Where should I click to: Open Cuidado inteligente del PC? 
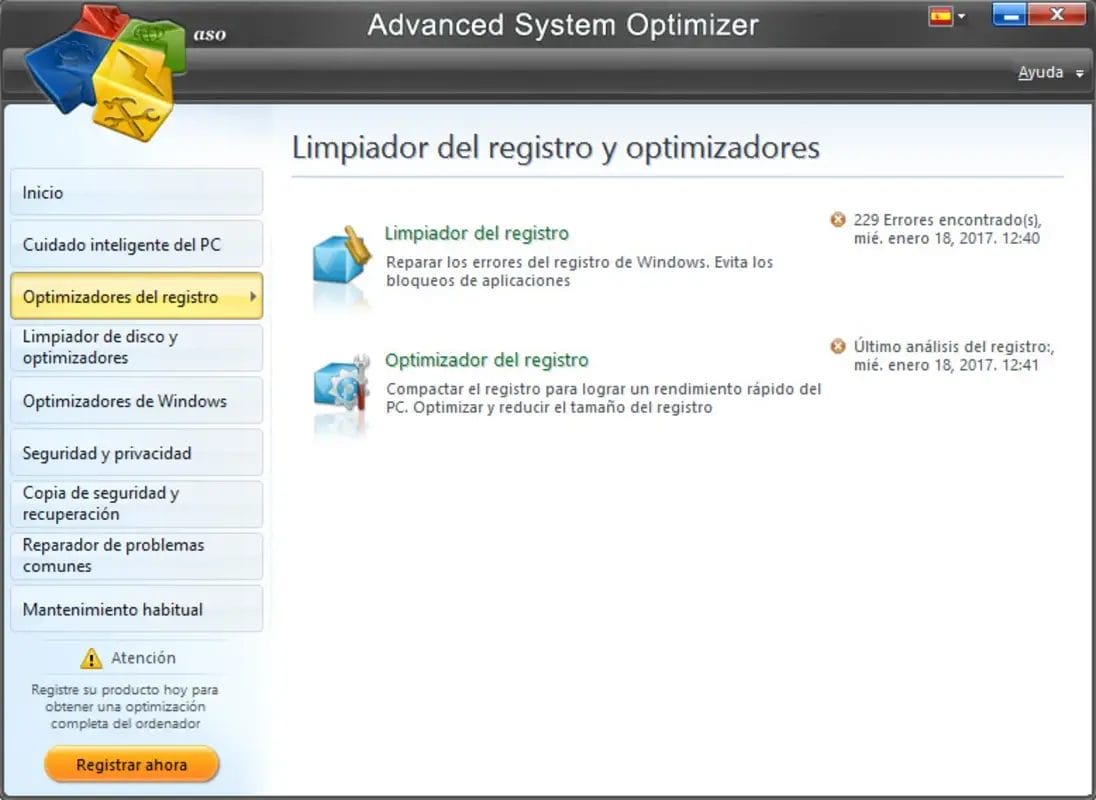click(x=136, y=244)
